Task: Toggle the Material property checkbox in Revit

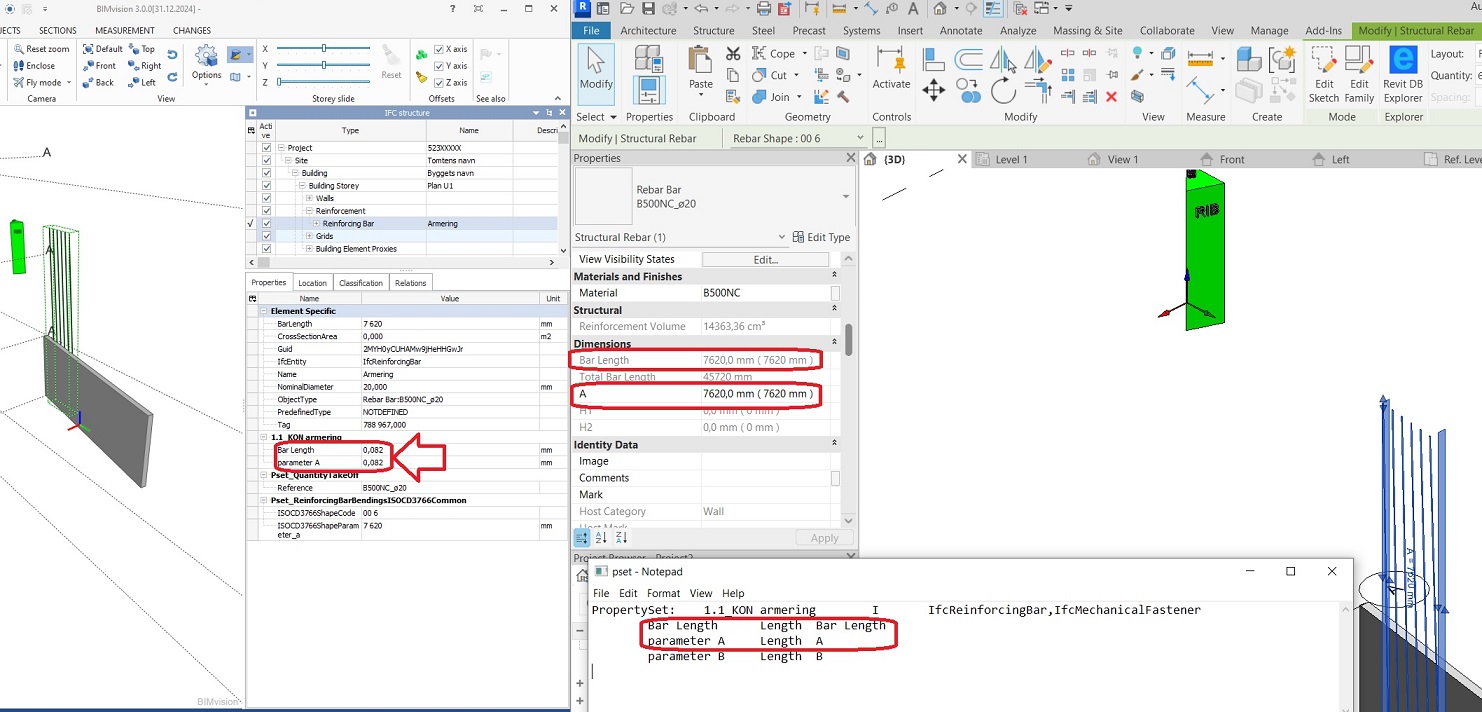Action: click(835, 293)
